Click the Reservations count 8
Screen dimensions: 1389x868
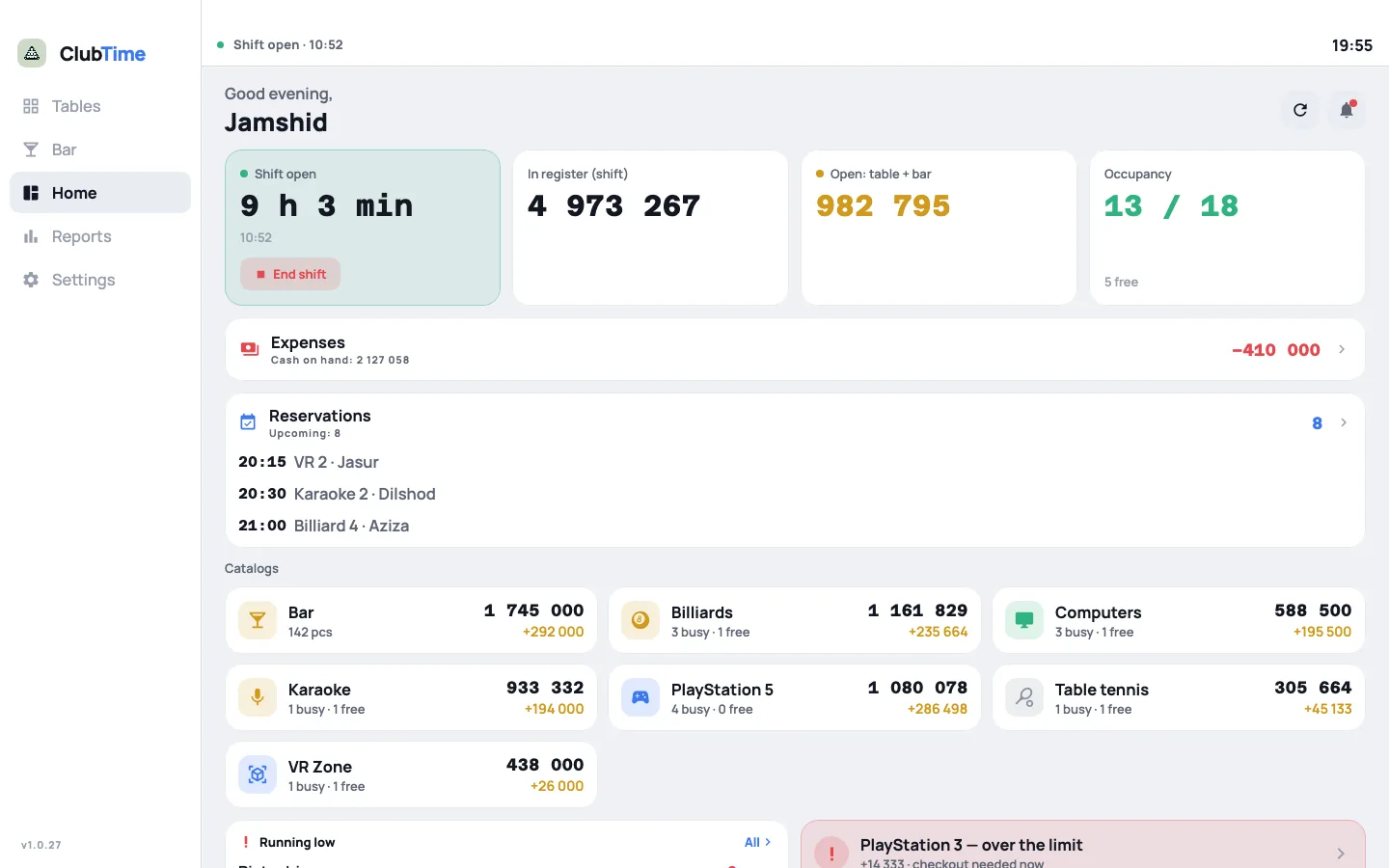[x=1317, y=423]
